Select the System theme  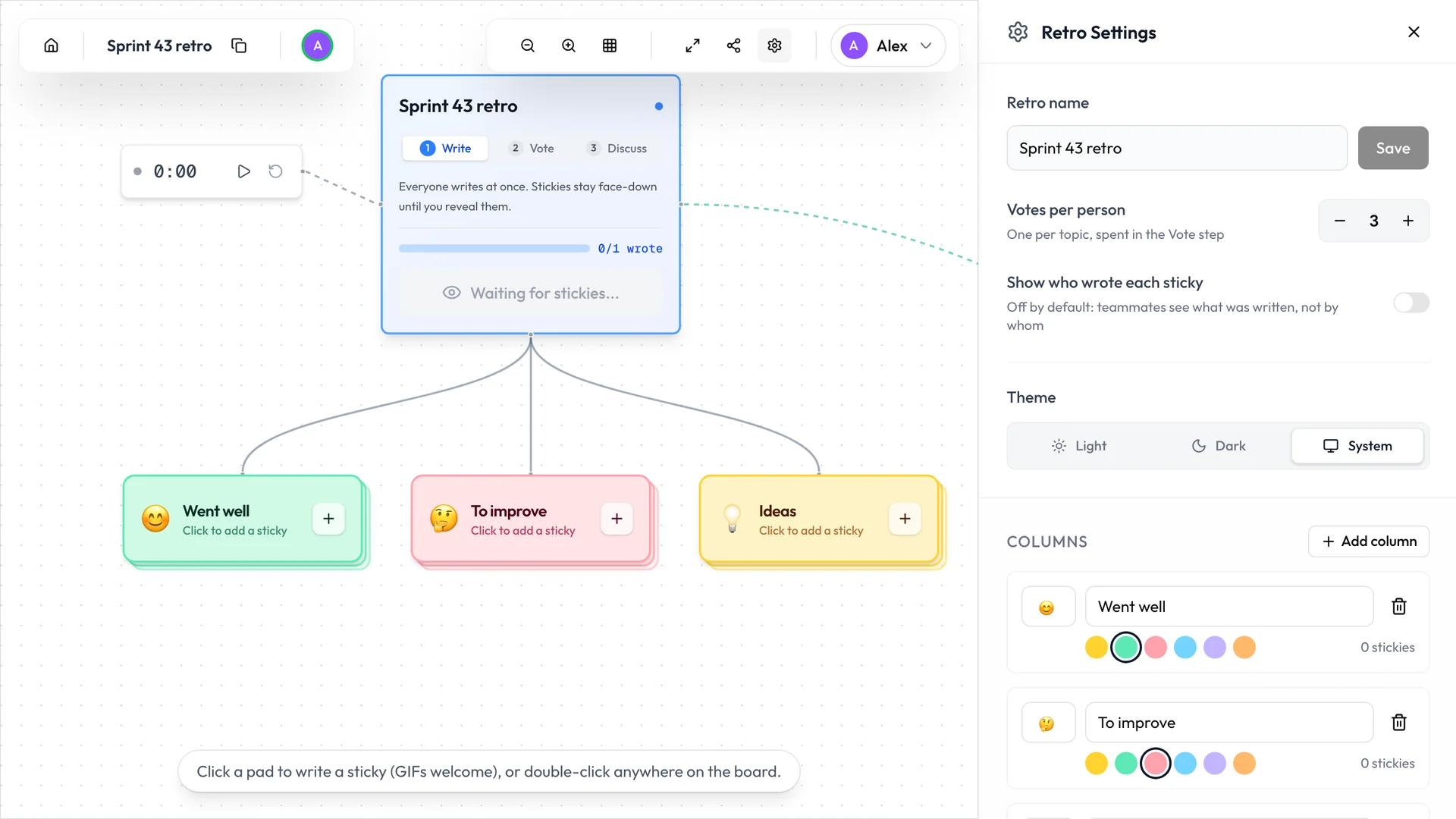pyautogui.click(x=1357, y=446)
